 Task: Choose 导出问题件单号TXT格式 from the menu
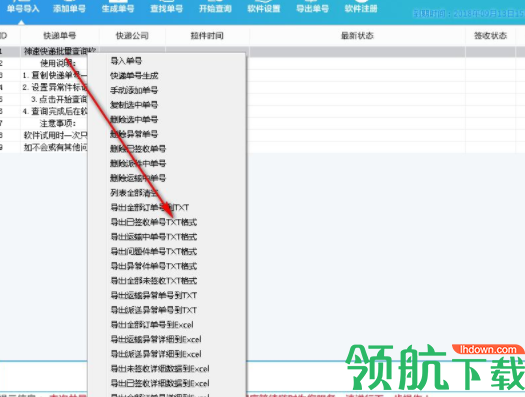[154, 251]
